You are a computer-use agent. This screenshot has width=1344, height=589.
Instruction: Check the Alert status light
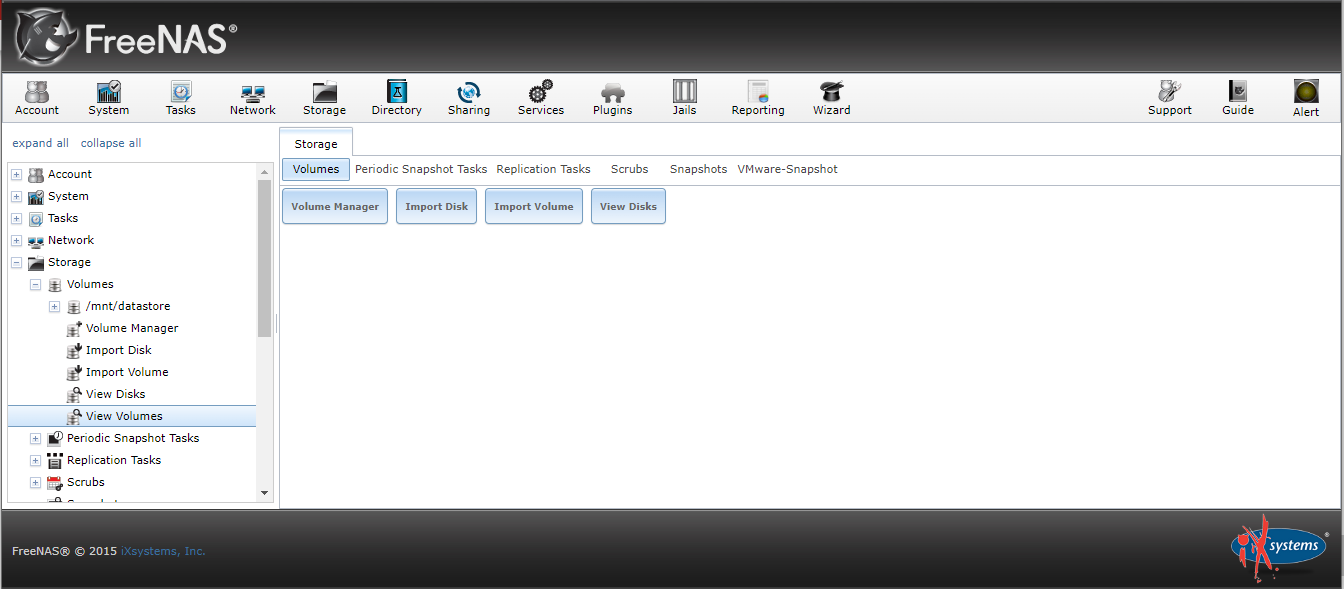pyautogui.click(x=1306, y=92)
